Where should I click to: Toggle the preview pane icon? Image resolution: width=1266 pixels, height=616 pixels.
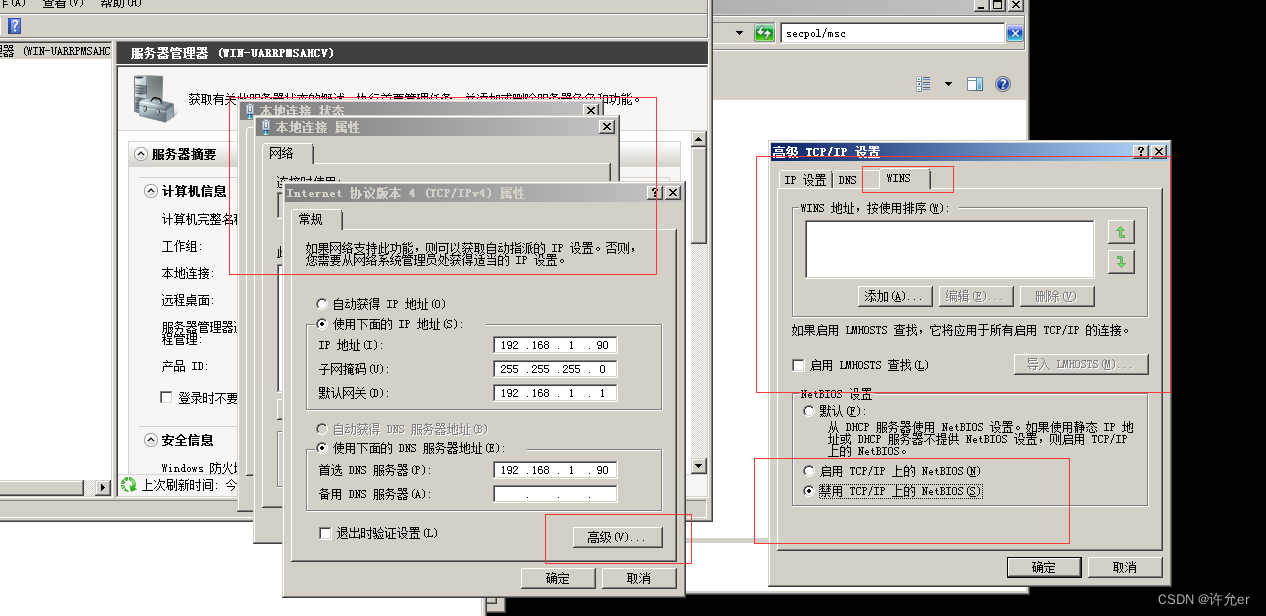click(975, 84)
